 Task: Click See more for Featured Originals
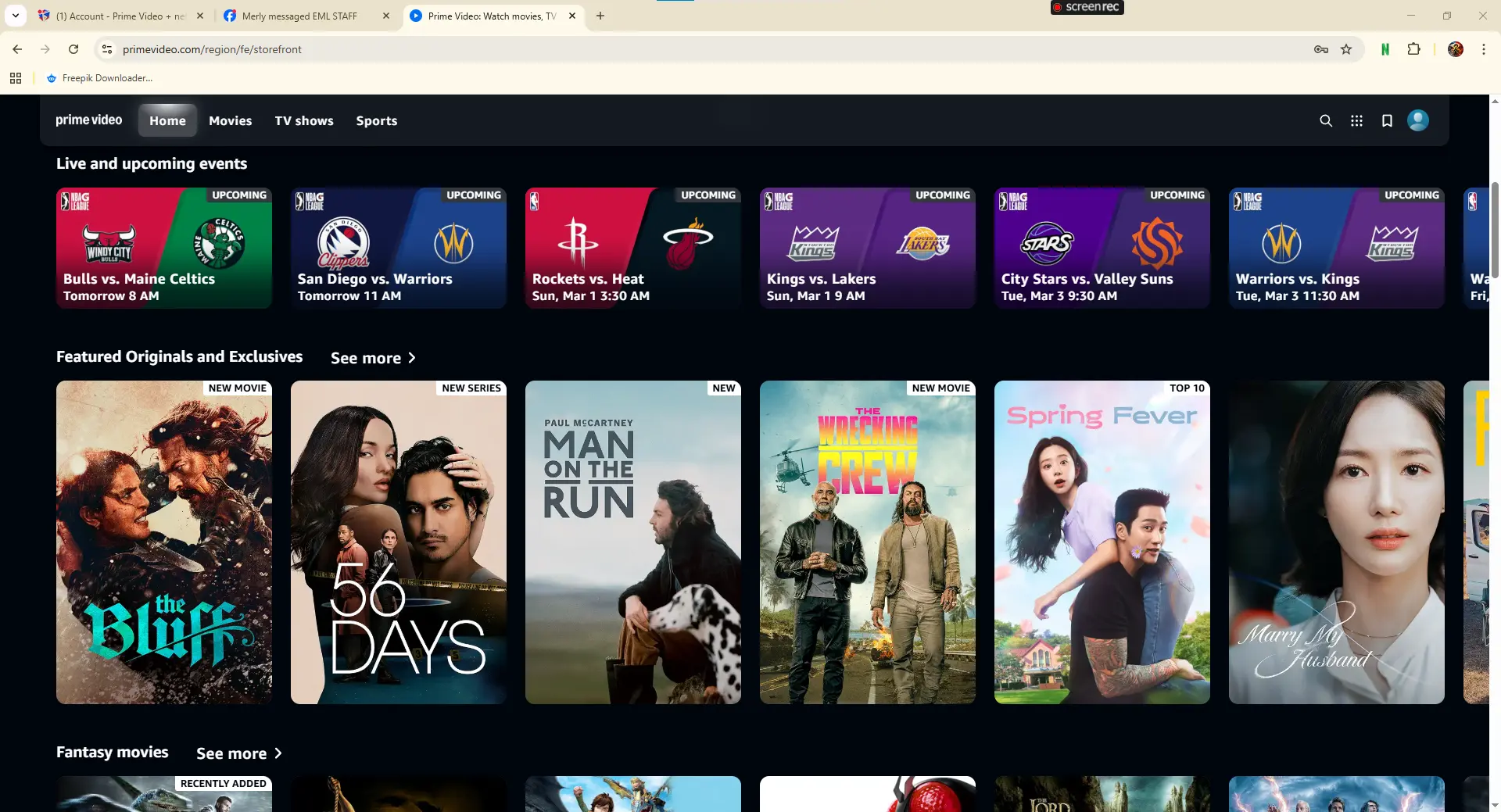[x=373, y=358]
